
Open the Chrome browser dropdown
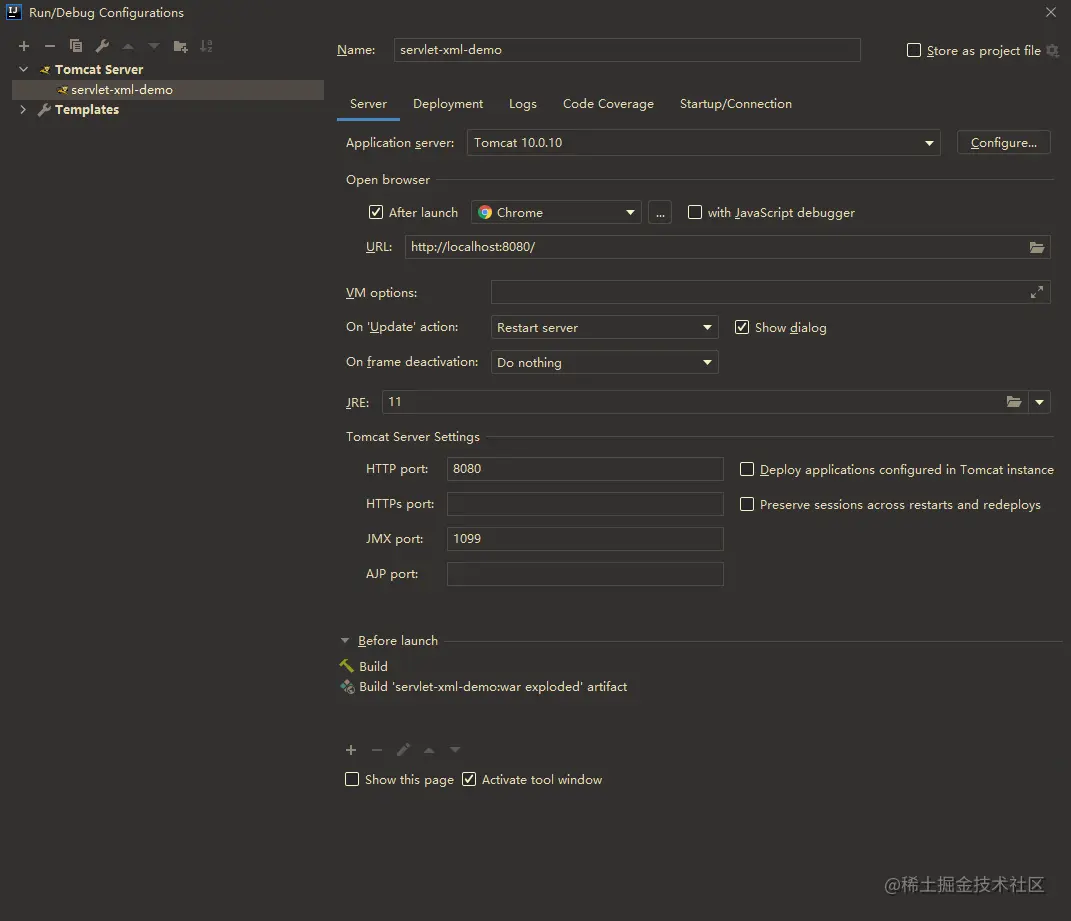(x=556, y=212)
